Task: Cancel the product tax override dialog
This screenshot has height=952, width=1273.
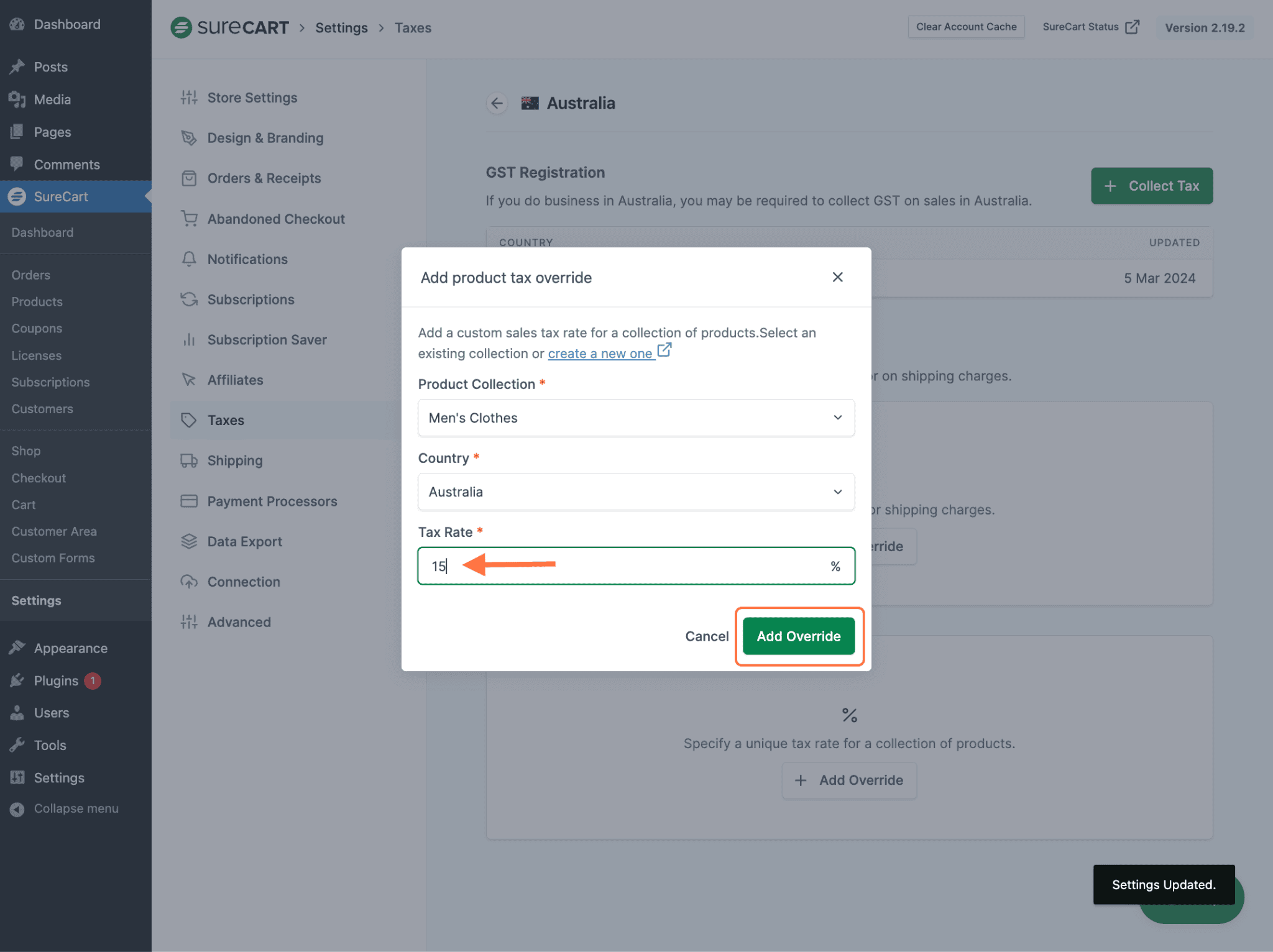Action: coord(706,636)
